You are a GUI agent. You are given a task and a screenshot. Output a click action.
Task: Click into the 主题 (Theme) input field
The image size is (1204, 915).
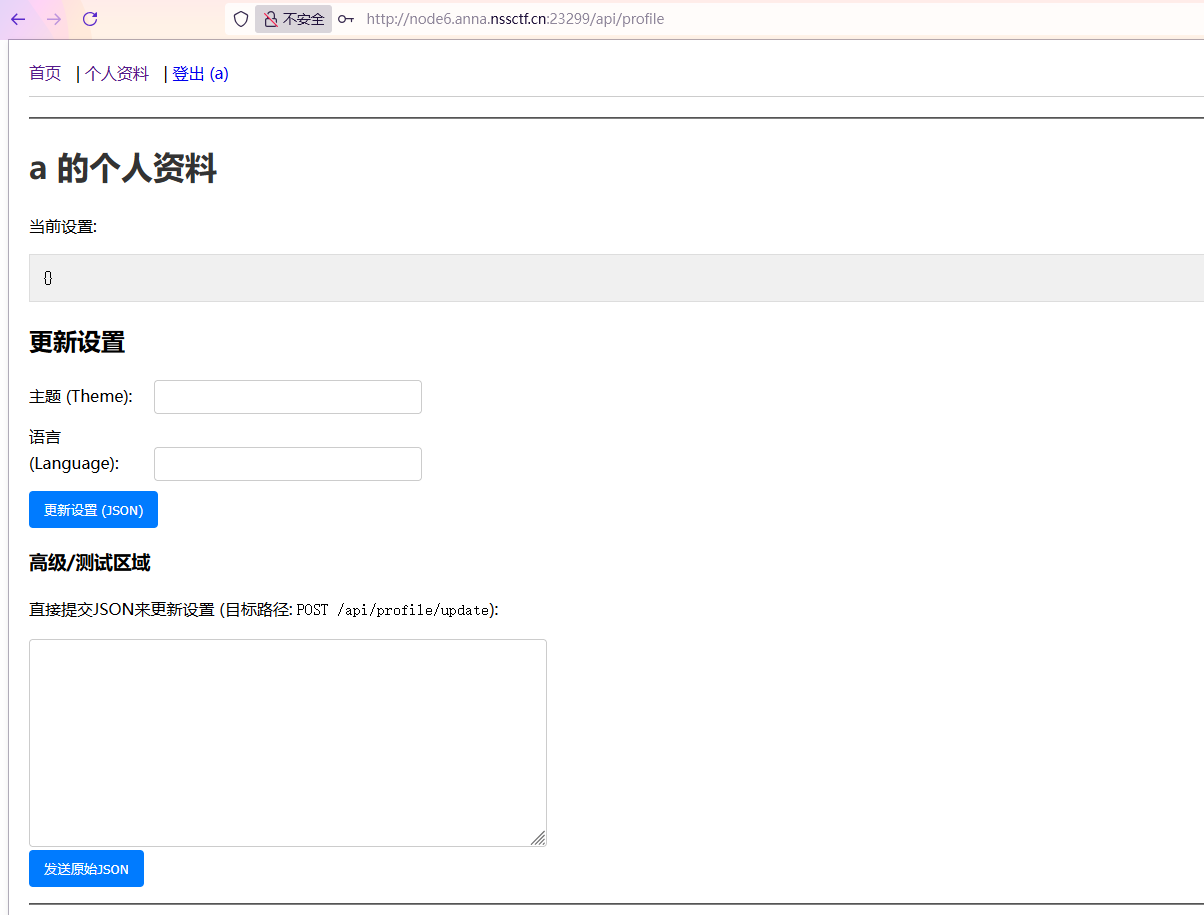point(288,397)
